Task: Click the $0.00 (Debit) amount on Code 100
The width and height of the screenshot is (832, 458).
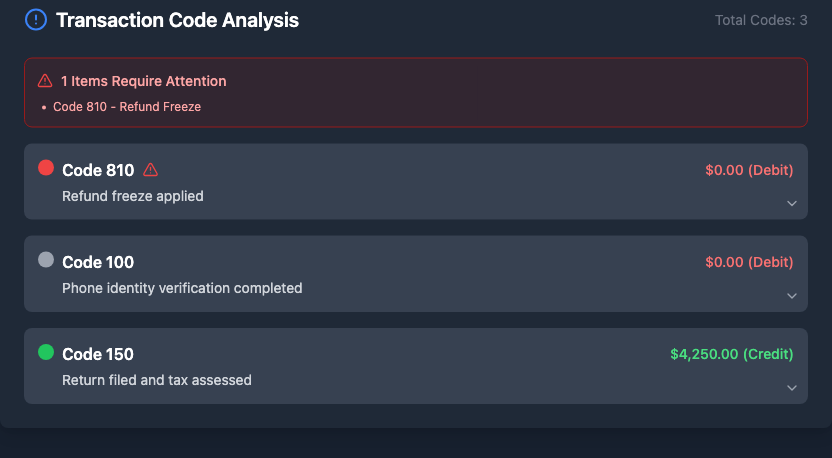Action: (749, 262)
